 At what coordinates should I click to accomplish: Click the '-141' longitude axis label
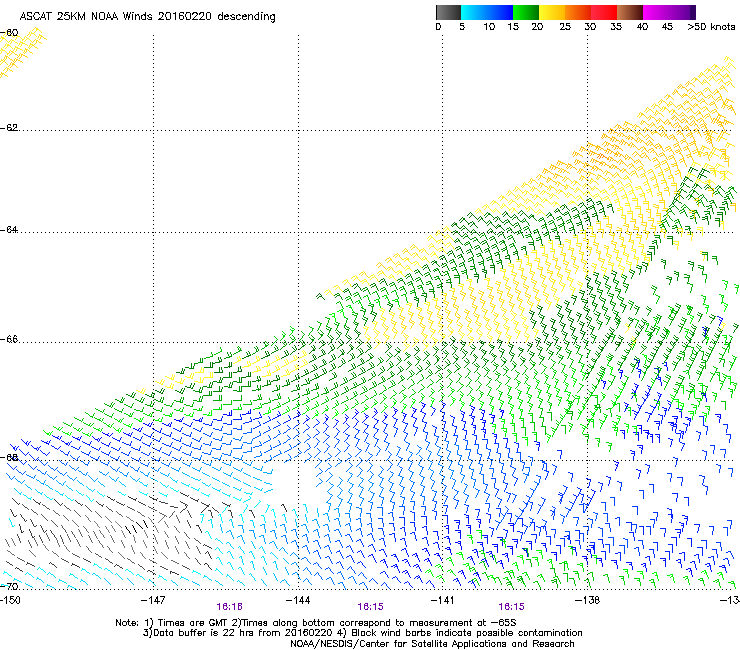click(443, 600)
